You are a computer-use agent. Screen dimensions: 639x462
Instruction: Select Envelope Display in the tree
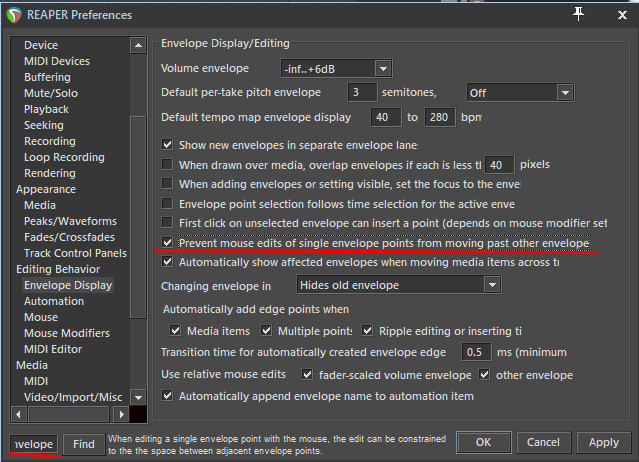coord(68,285)
